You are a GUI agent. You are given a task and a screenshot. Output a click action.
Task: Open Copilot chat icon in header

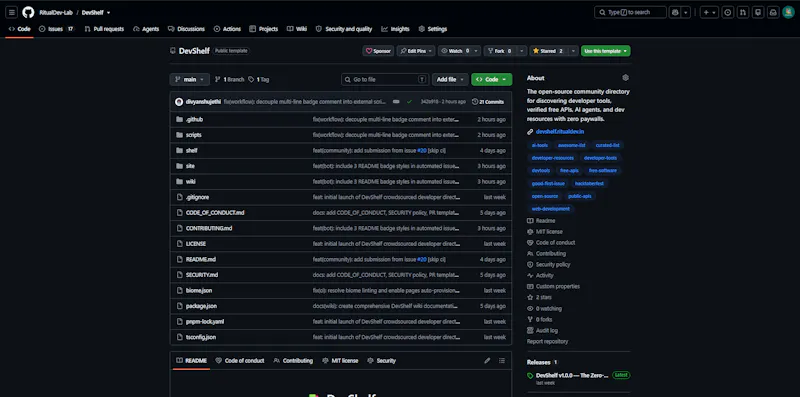coord(676,12)
